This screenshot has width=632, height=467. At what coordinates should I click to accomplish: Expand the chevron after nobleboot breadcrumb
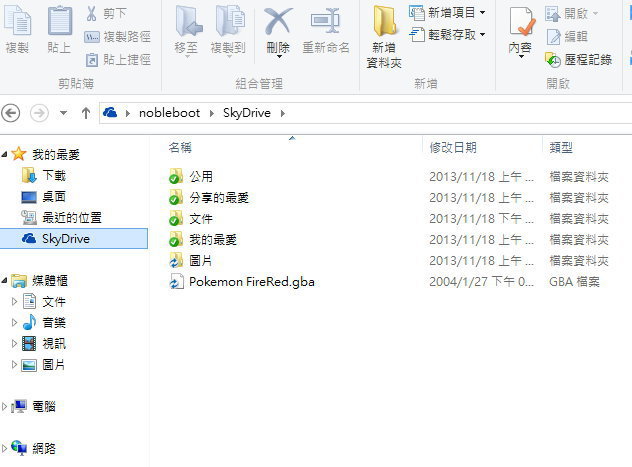coord(212,113)
